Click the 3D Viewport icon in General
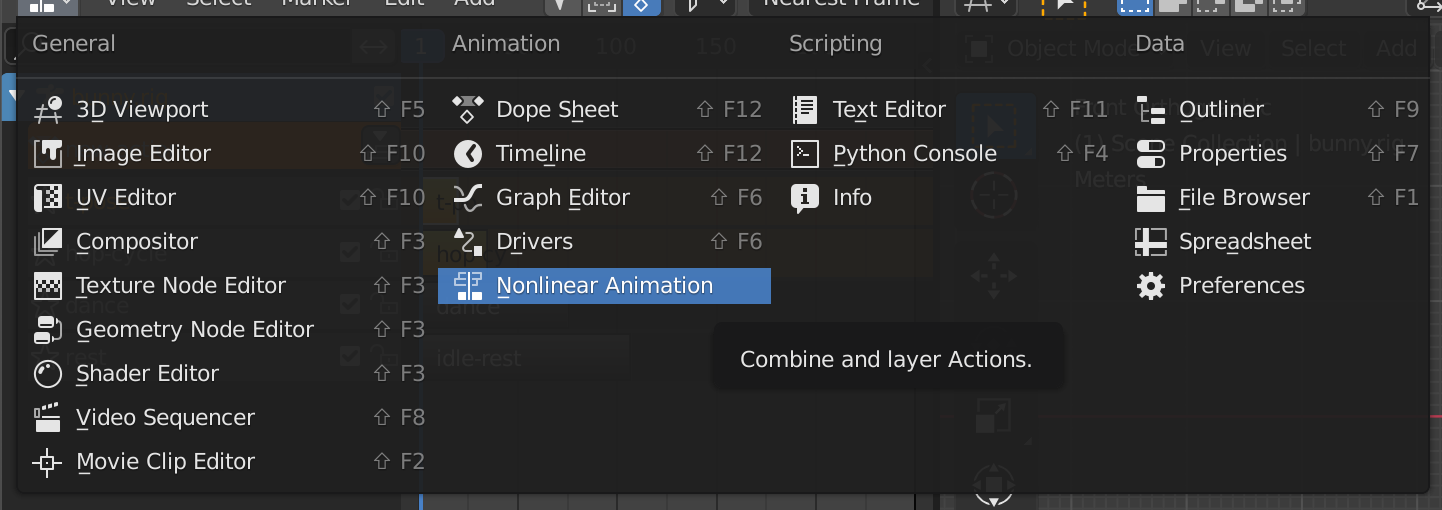1442x510 pixels. pos(48,110)
